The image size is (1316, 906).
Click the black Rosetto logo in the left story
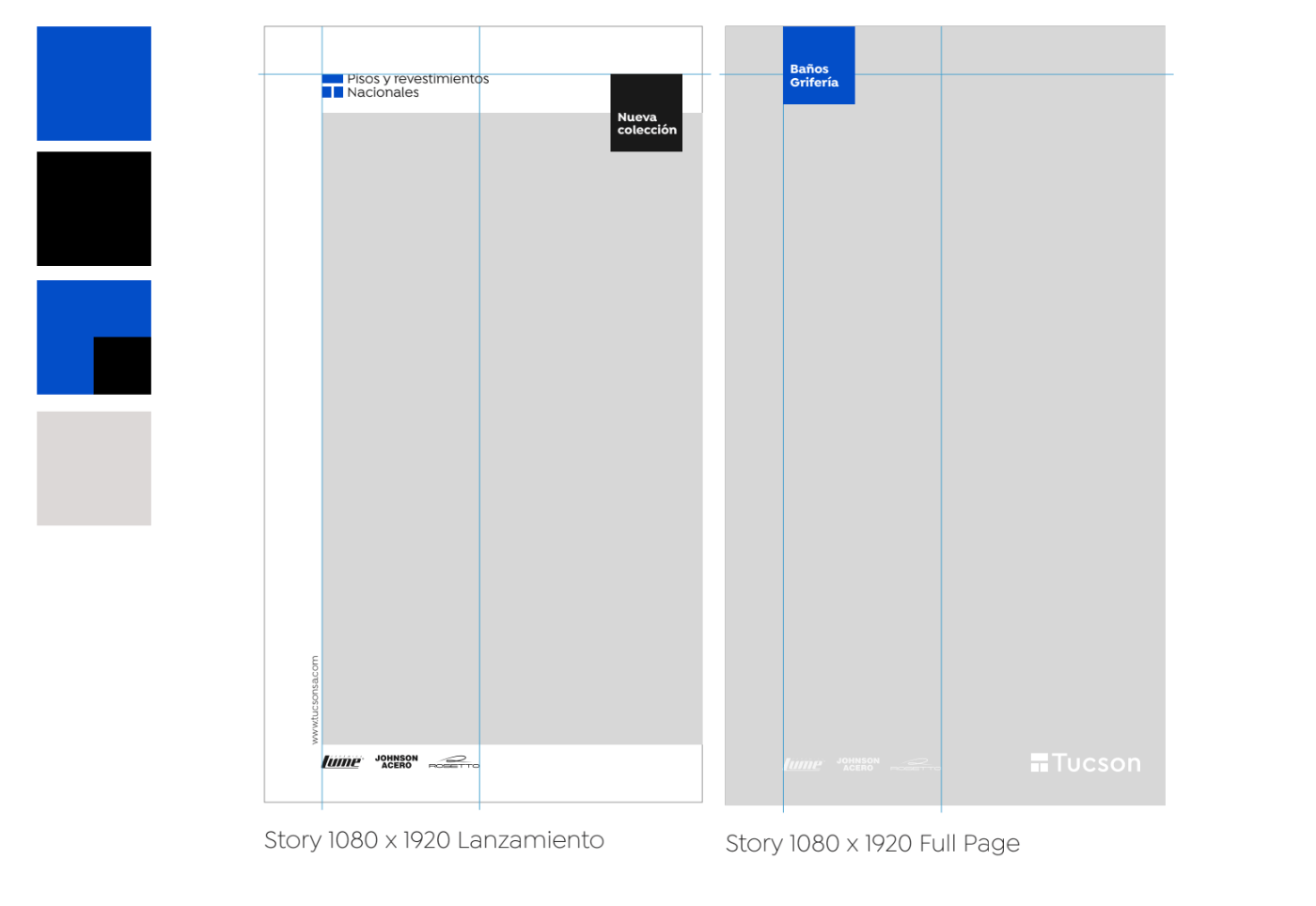point(453,762)
